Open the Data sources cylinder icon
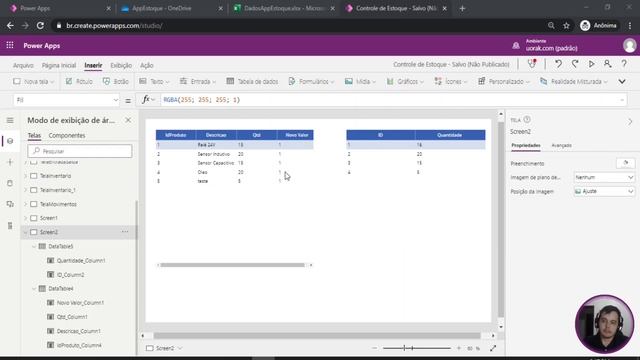 click(10, 183)
